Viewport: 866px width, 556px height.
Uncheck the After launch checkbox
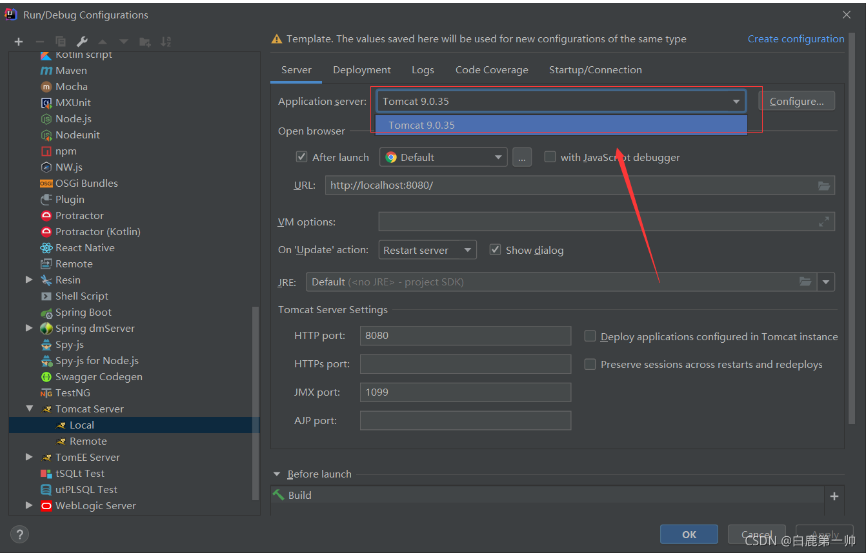point(301,157)
